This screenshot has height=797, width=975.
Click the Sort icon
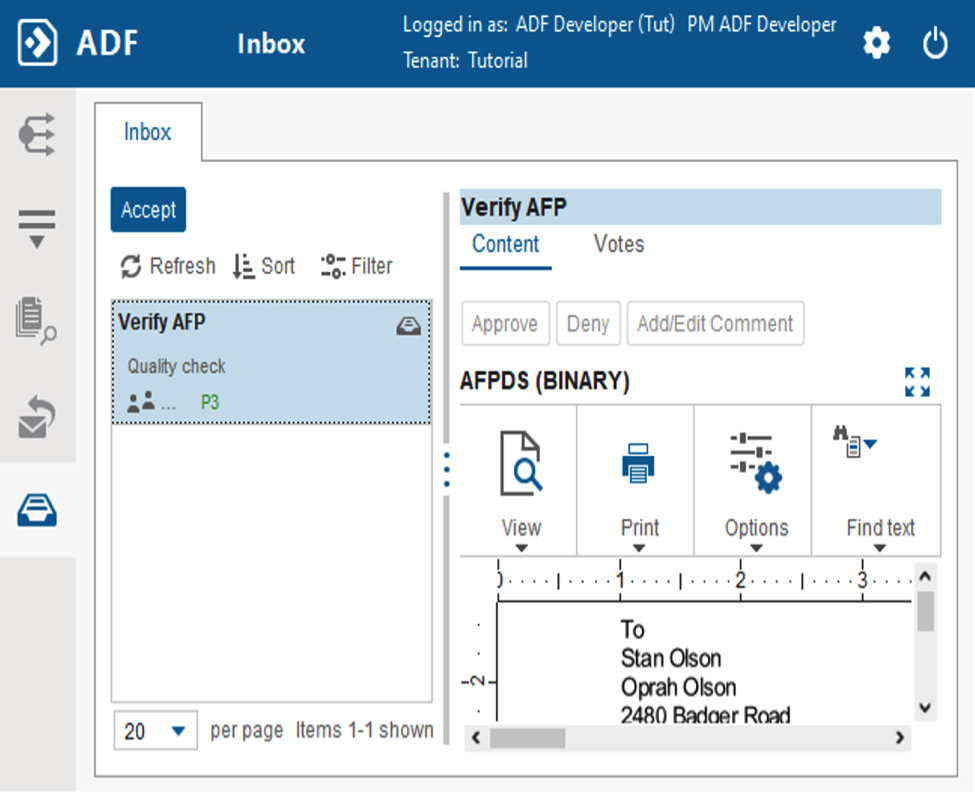point(244,267)
